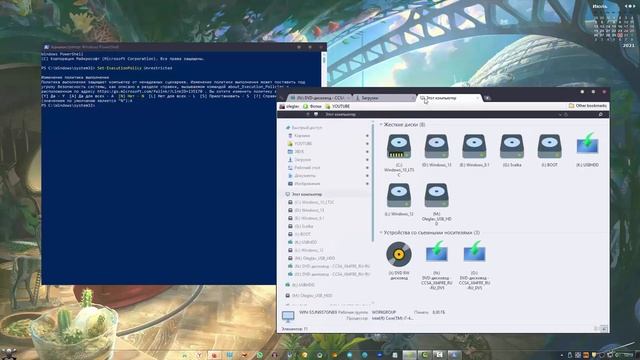Image resolution: width=640 pixels, height=360 pixels.
Task: Click the next-month arrow on calendar widget
Action: pyautogui.click(x=633, y=6)
